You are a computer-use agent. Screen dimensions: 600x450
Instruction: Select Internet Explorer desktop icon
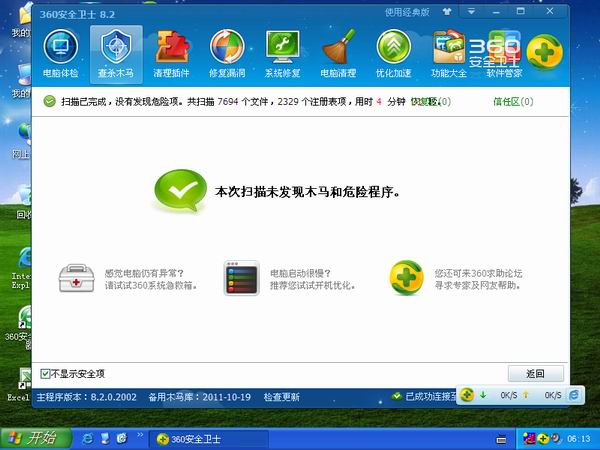21,268
